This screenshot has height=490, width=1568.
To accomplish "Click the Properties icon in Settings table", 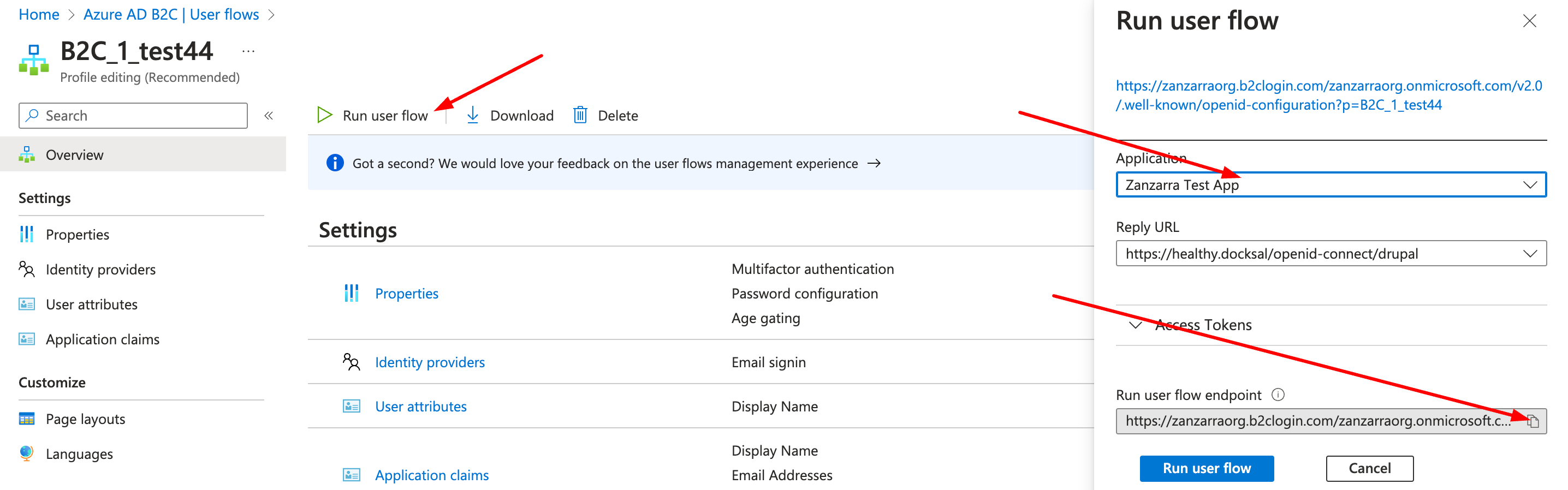I will (351, 294).
